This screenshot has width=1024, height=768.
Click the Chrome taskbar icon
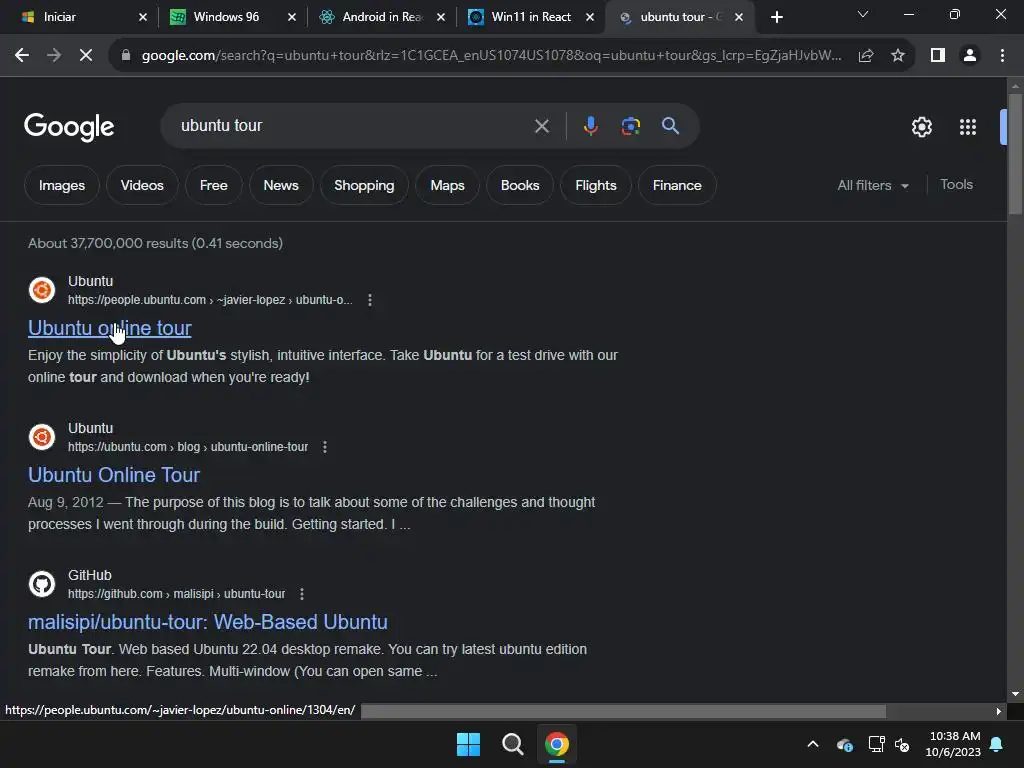(x=557, y=744)
